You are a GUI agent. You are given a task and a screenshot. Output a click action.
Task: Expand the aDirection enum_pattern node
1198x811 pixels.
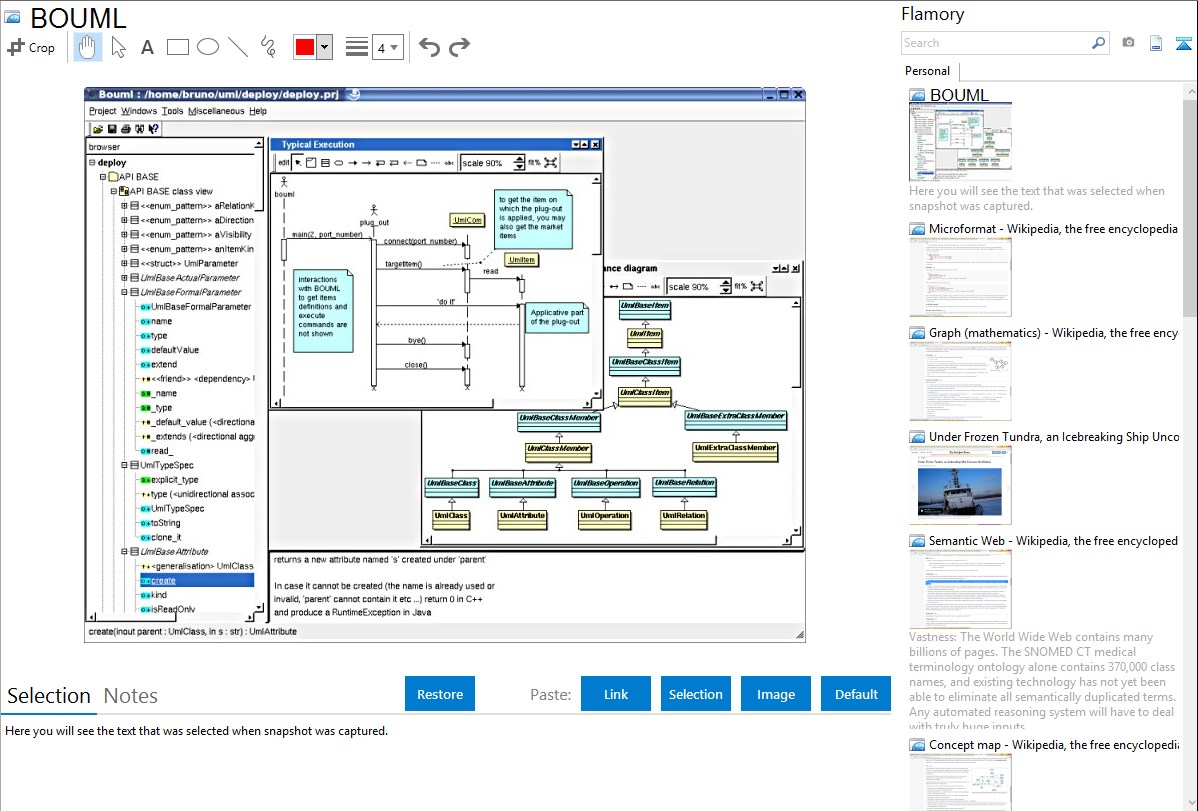pos(124,221)
